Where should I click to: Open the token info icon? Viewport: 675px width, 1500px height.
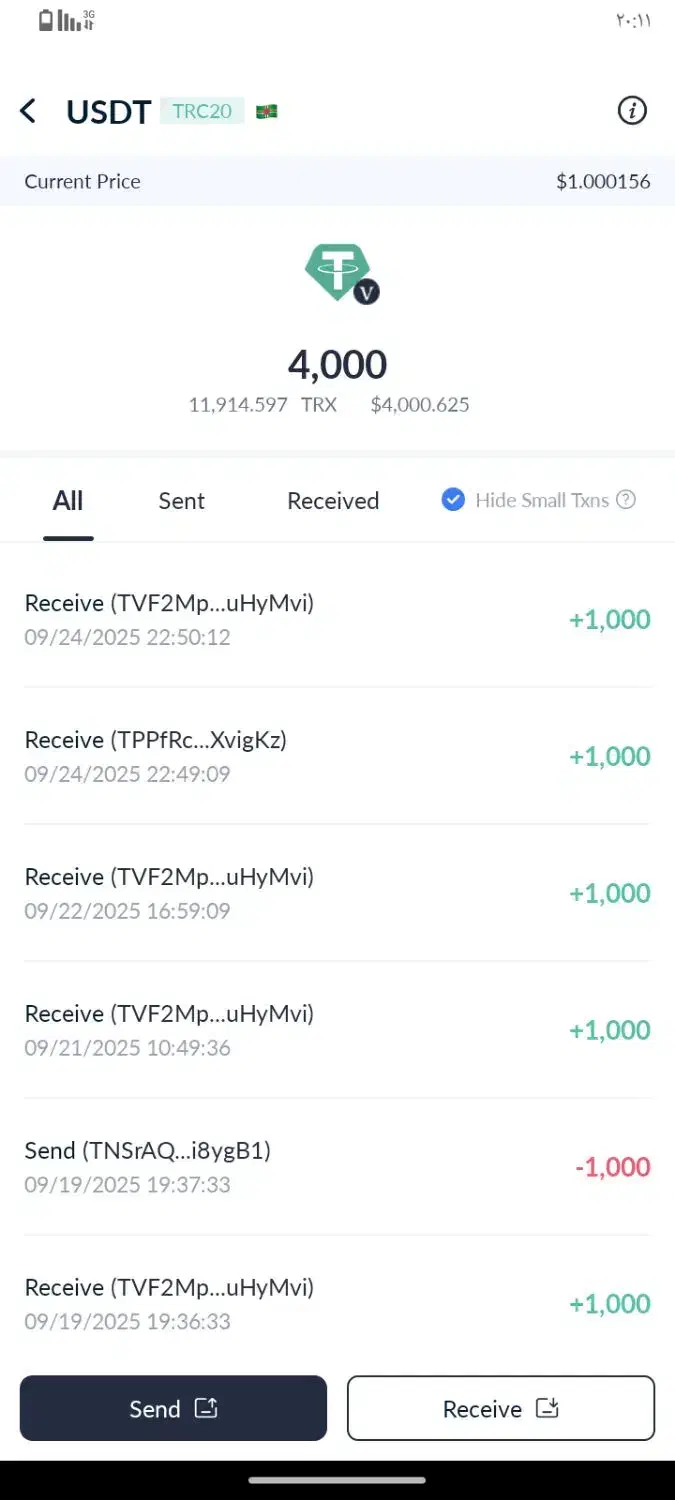[x=632, y=111]
